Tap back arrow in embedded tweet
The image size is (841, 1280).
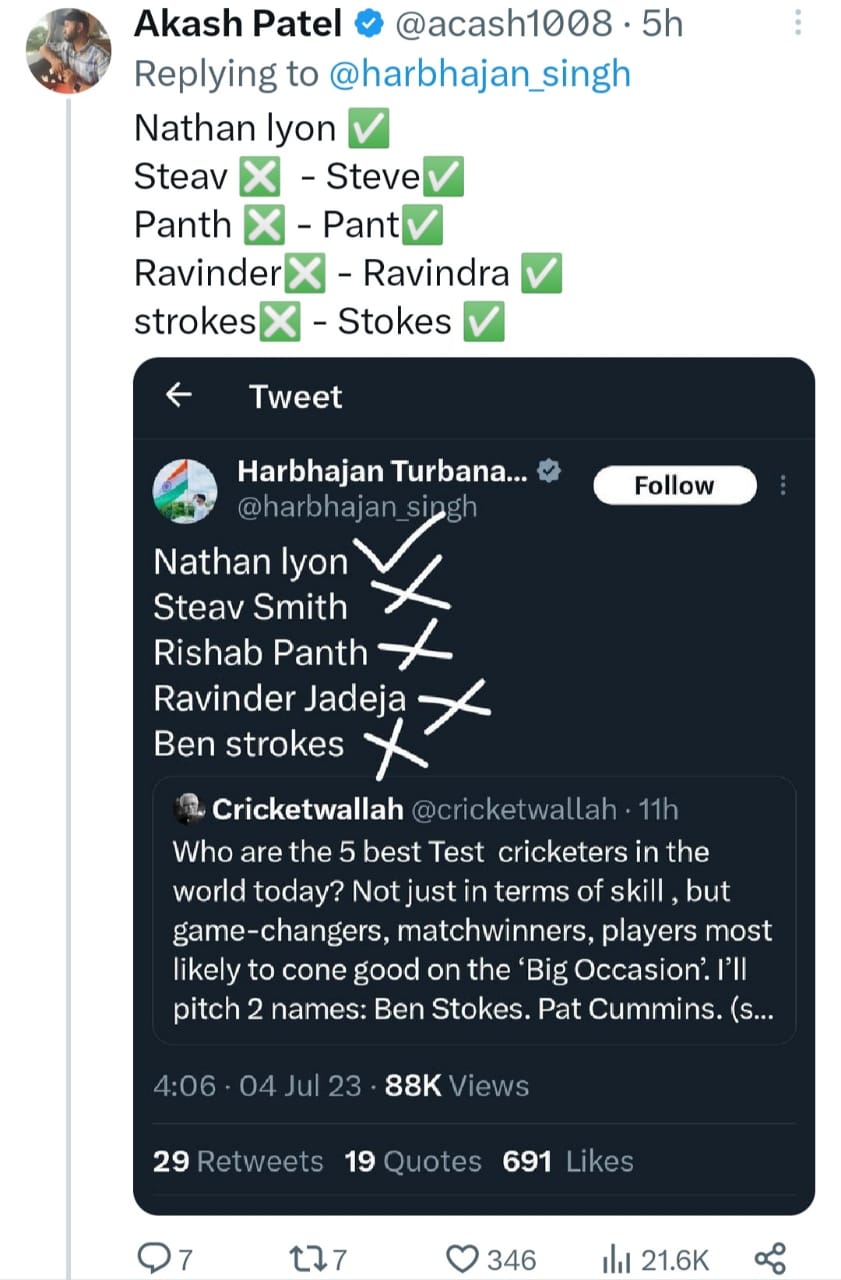coord(178,396)
